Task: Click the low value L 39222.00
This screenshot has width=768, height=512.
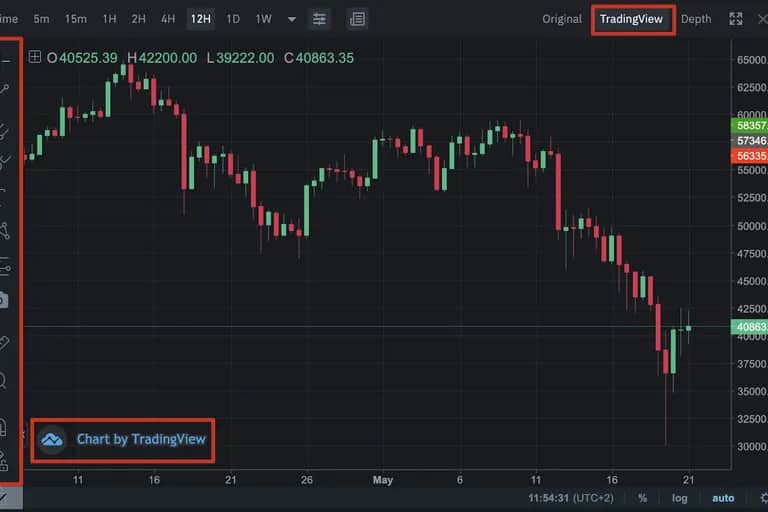Action: (240, 58)
